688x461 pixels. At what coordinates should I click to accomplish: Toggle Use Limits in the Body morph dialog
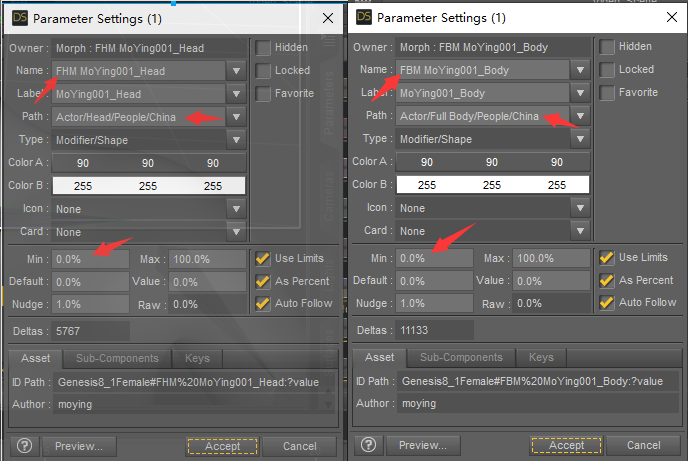click(x=607, y=258)
